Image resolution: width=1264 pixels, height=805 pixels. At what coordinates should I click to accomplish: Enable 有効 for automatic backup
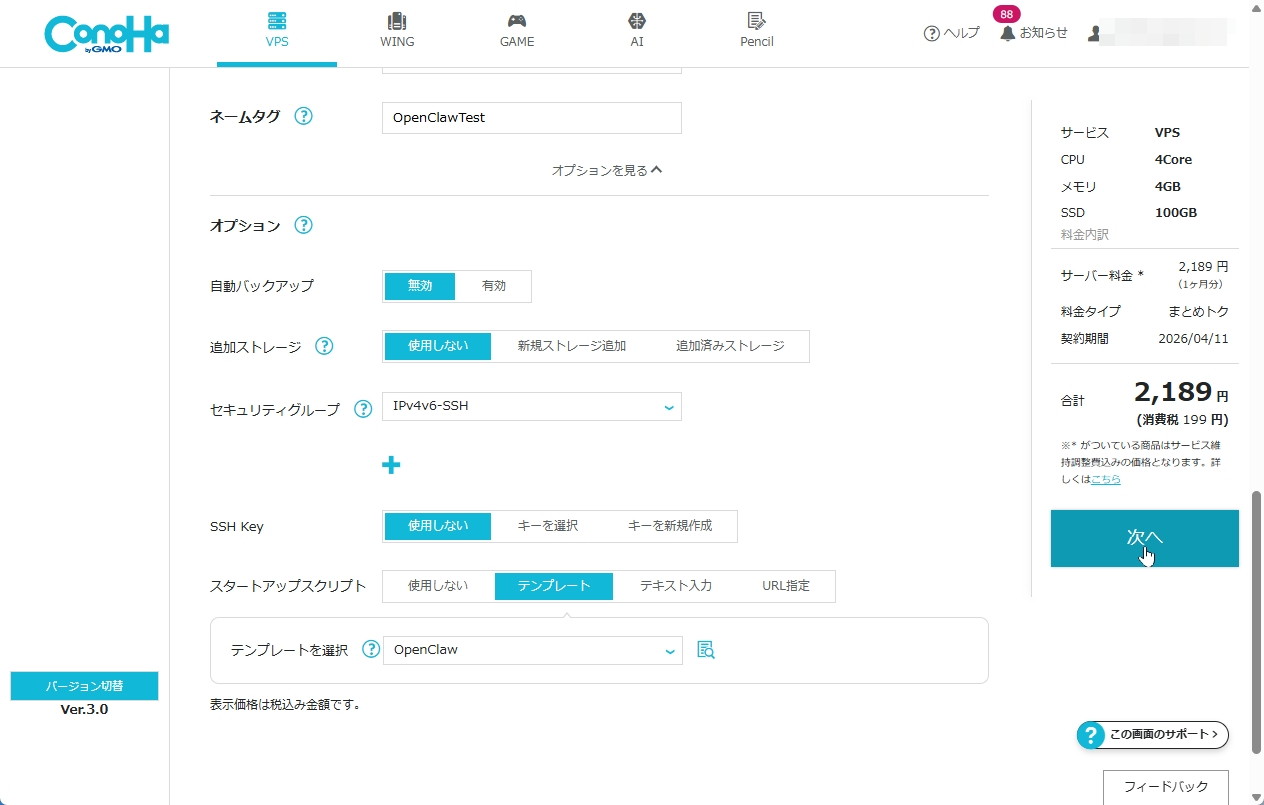[x=495, y=286]
